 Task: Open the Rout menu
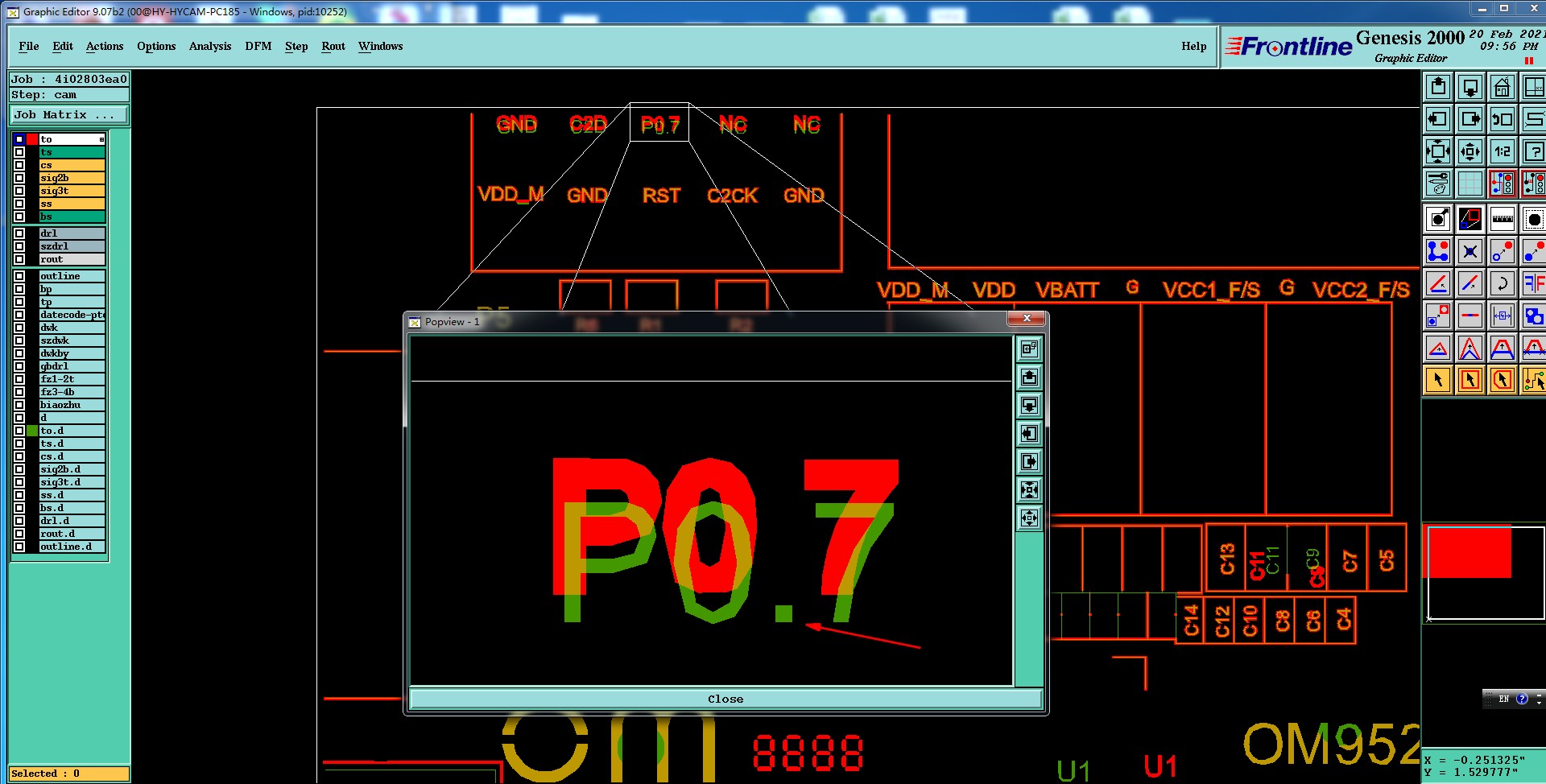333,47
